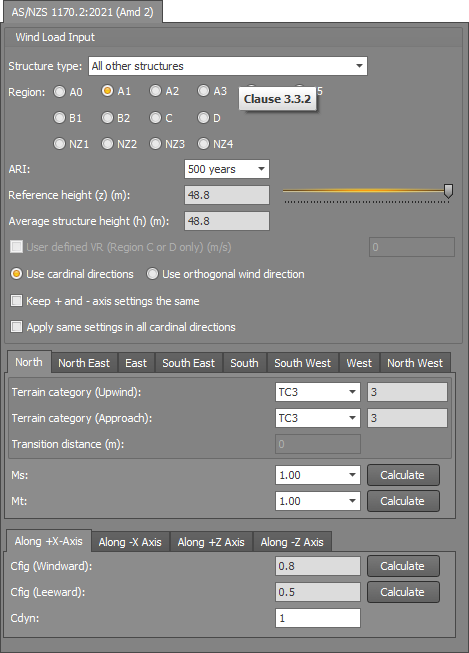Image resolution: width=469 pixels, height=653 pixels.
Task: Select Region D radio button
Action: click(x=203, y=118)
